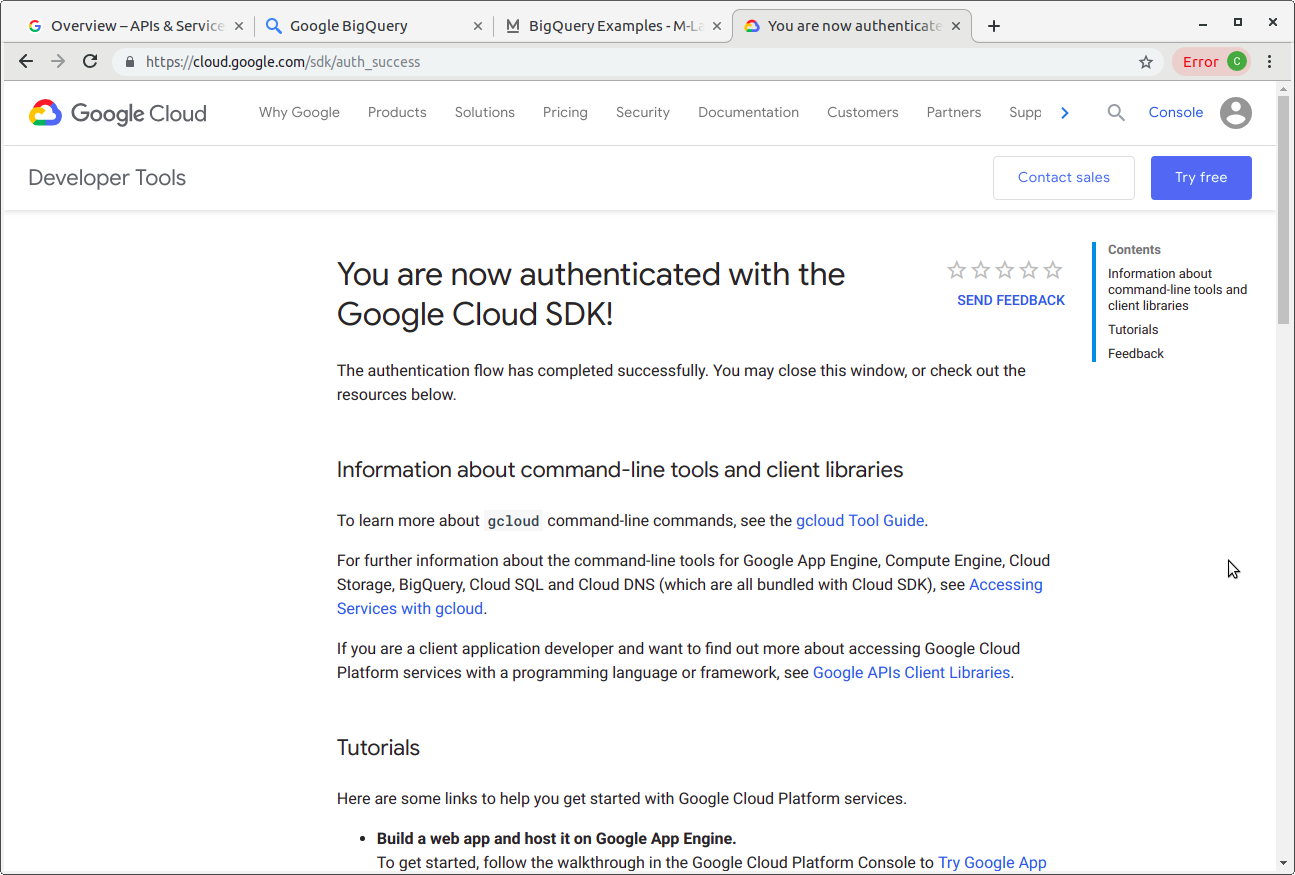Open the Chrome menu with three dots

click(x=1269, y=61)
